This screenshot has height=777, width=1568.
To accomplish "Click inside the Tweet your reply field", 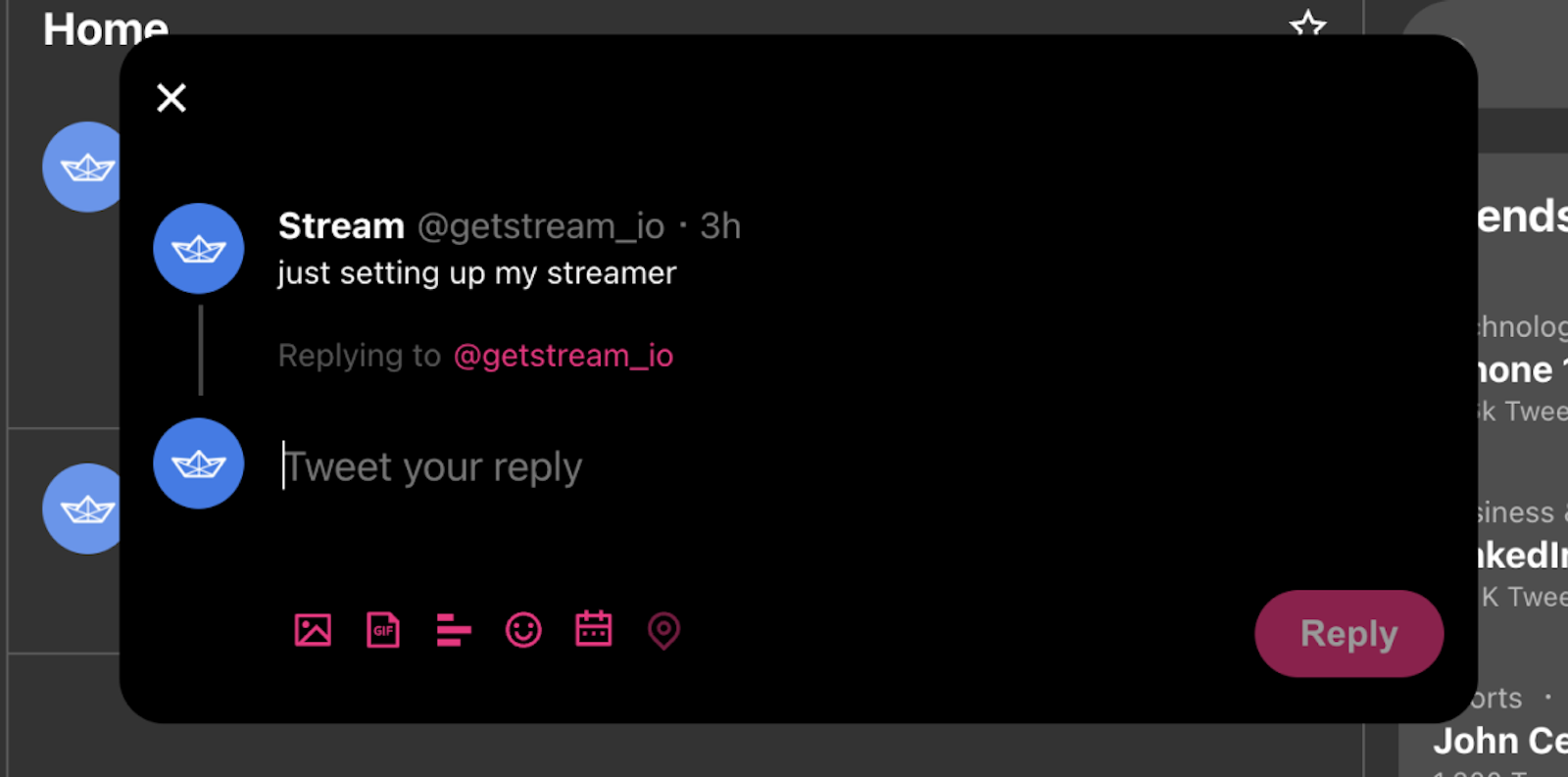I will [431, 466].
